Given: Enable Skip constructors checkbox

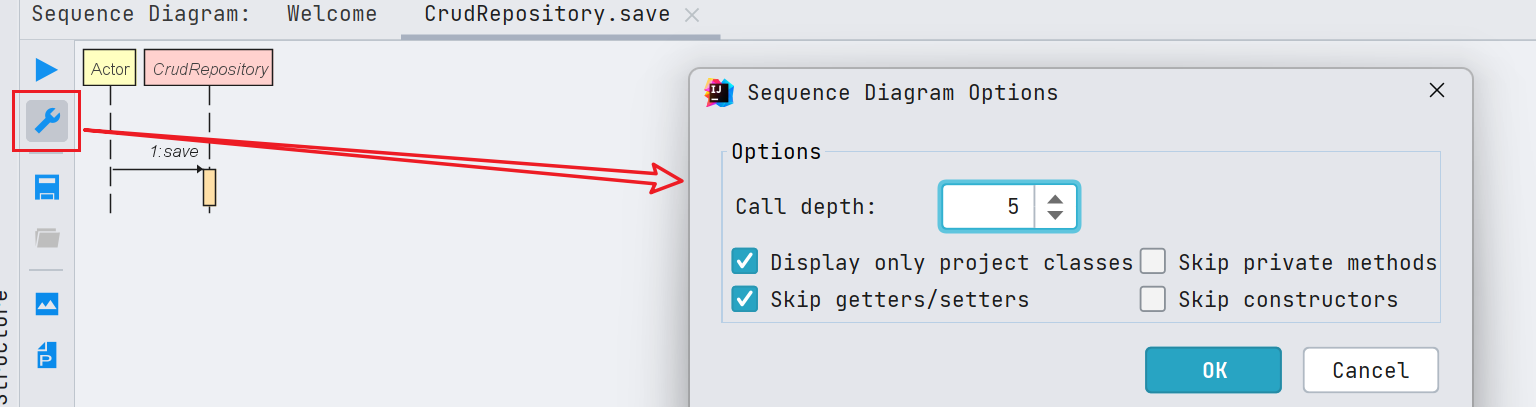Looking at the screenshot, I should 1153,299.
